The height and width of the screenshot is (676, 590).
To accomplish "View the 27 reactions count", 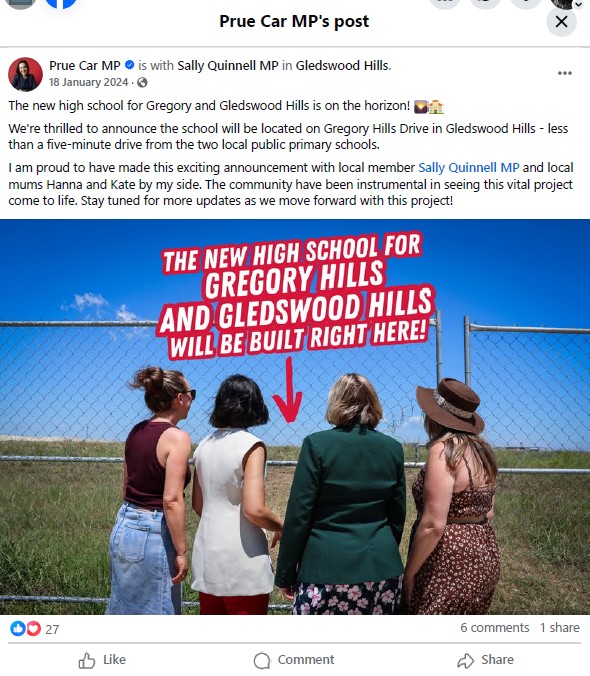I will [x=52, y=629].
